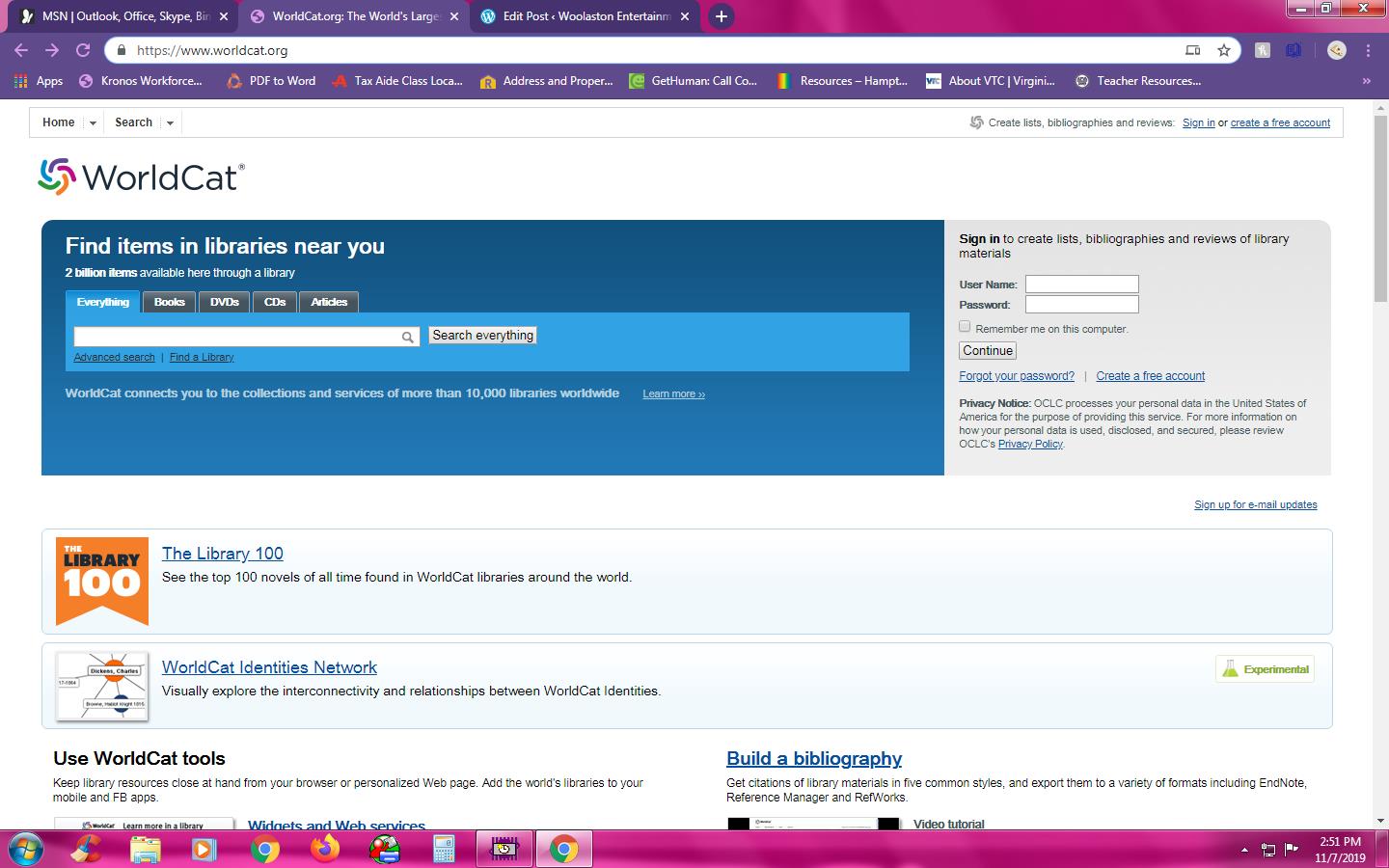The width and height of the screenshot is (1389, 868).
Task: Click the WorldCat logo
Action: (141, 177)
